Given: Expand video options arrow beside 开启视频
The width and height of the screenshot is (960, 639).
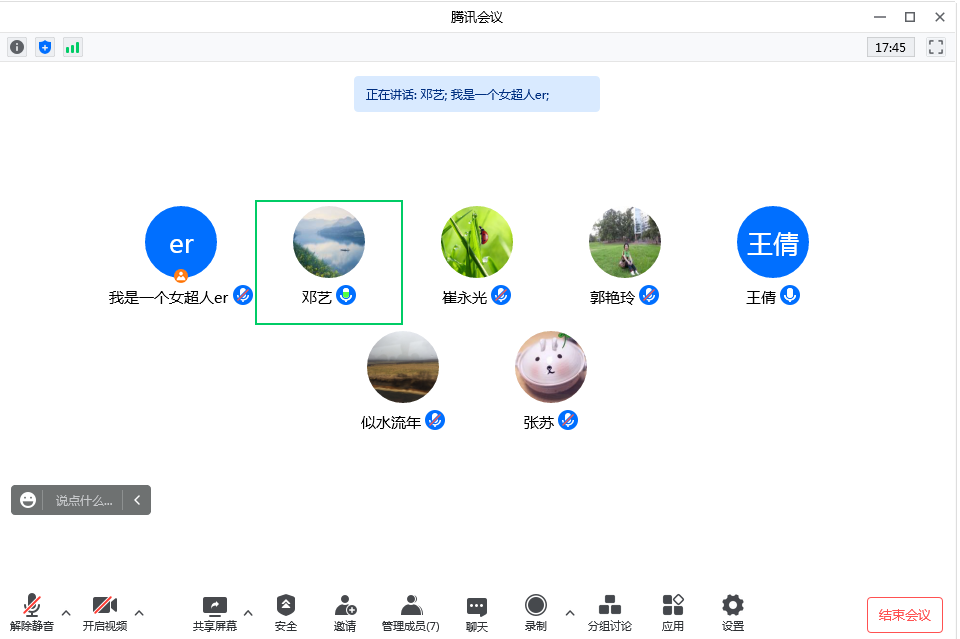Looking at the screenshot, I should tap(139, 613).
